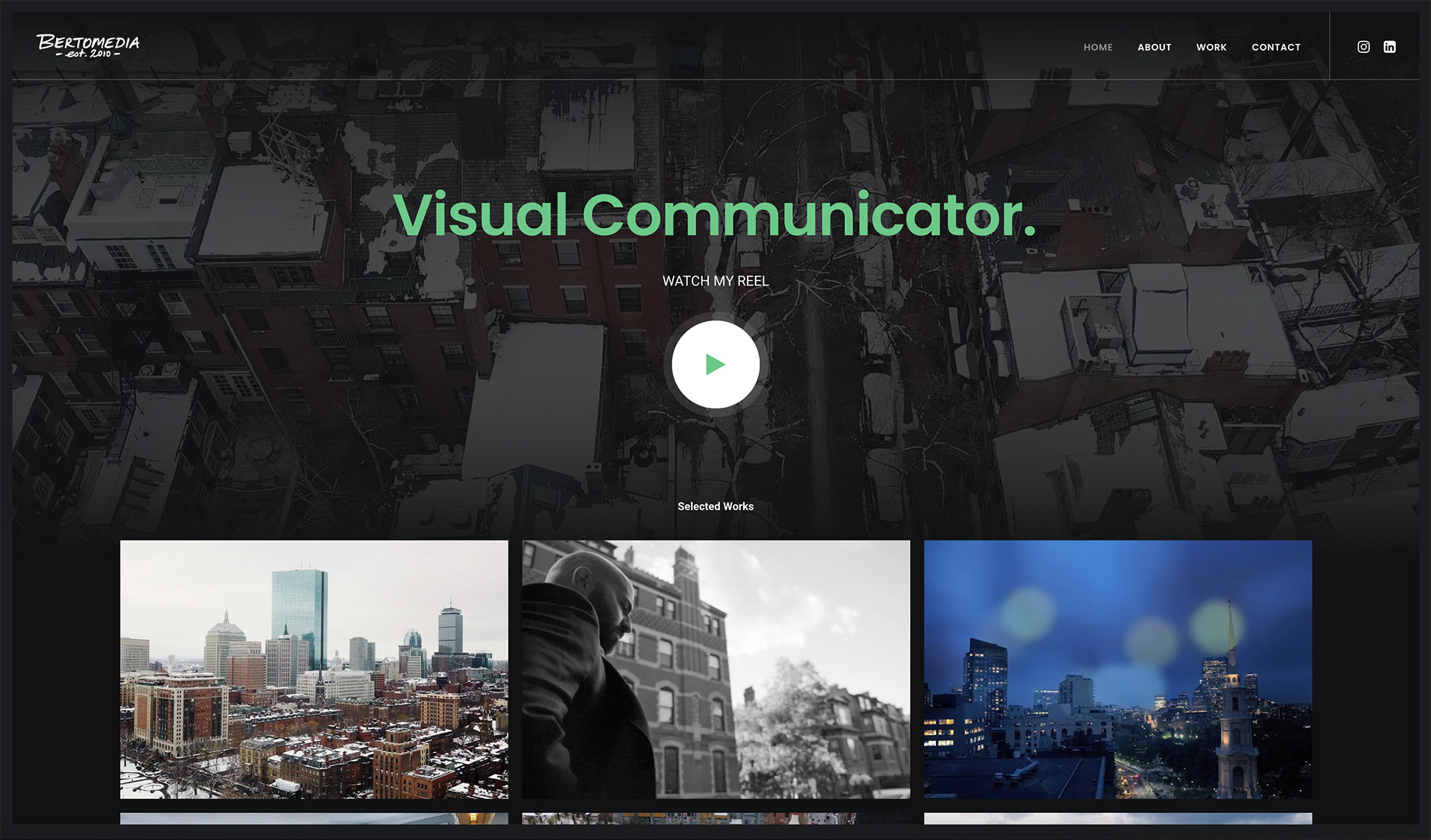Click the WATCH MY REEL text

[x=715, y=281]
